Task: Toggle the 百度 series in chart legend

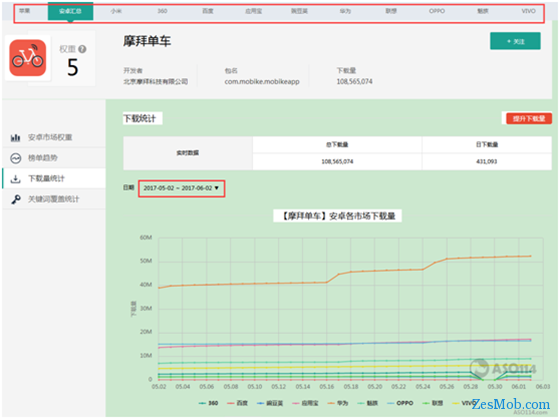Action: coord(237,403)
